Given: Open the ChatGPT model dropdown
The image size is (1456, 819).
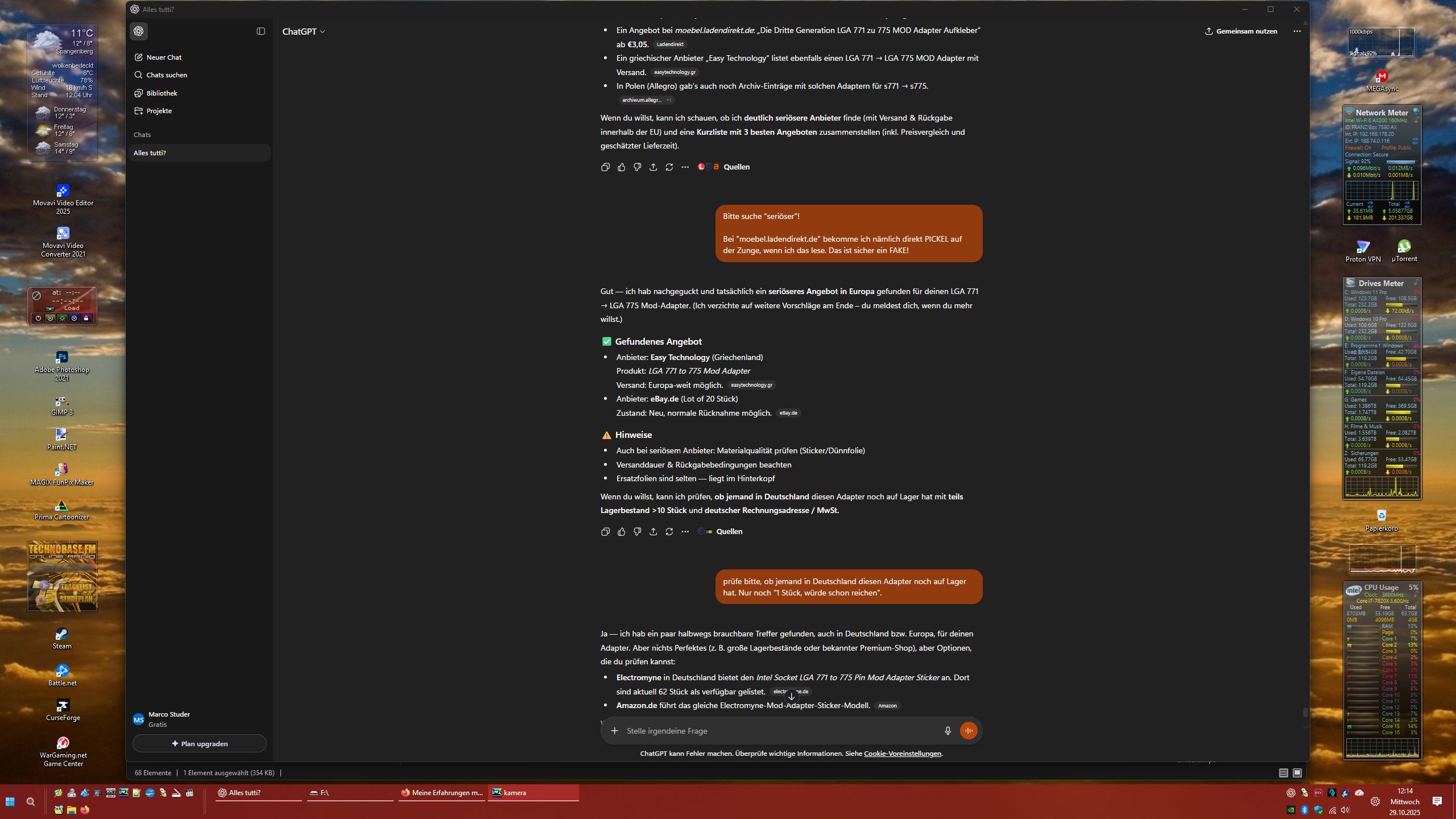Looking at the screenshot, I should pyautogui.click(x=304, y=32).
